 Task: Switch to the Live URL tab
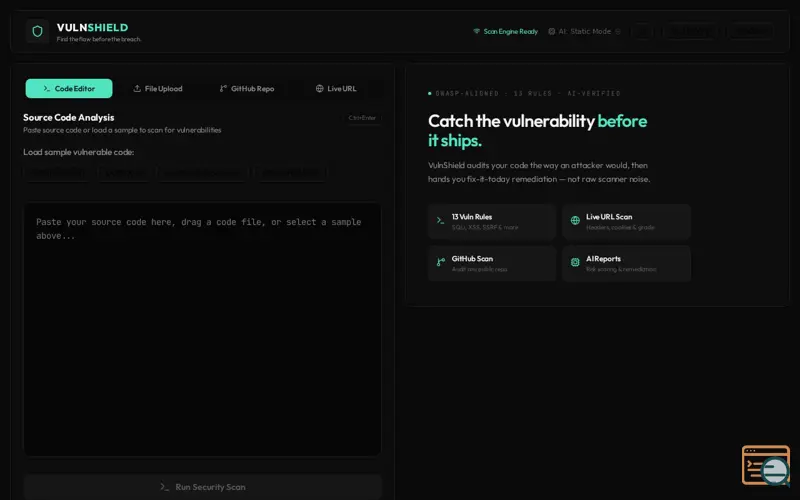(336, 89)
